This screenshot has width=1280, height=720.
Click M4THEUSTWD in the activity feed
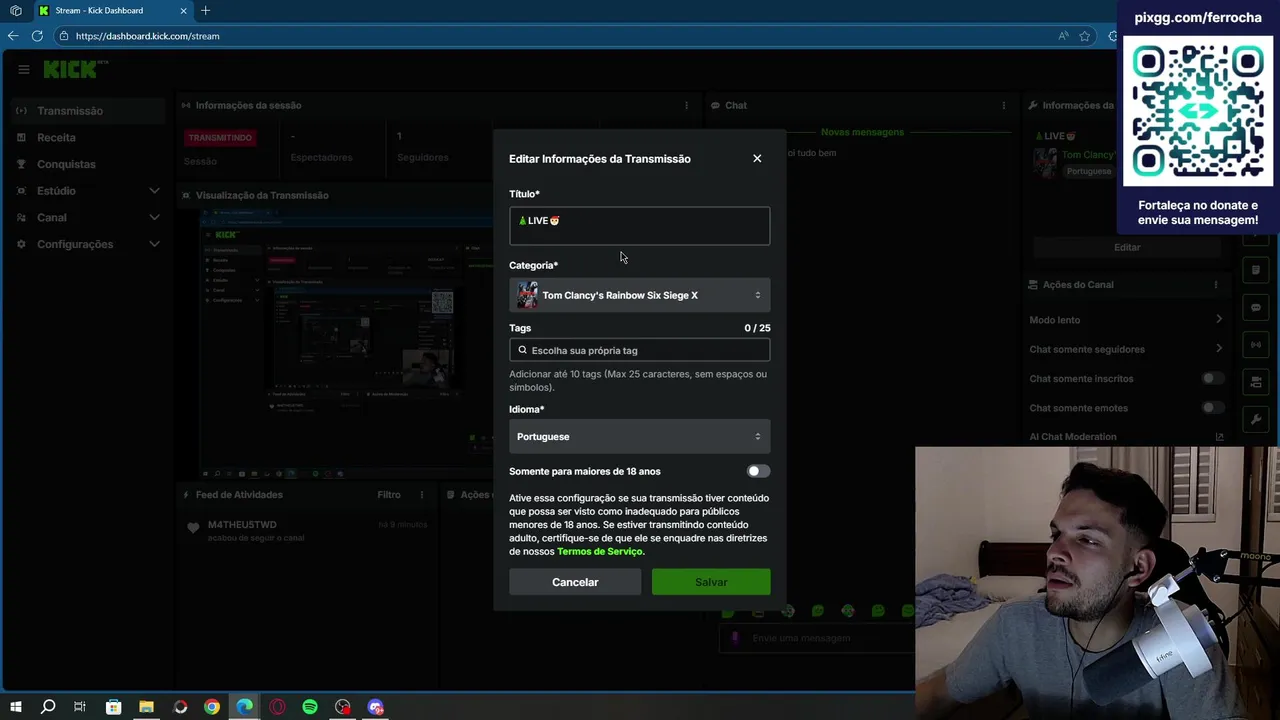point(242,524)
